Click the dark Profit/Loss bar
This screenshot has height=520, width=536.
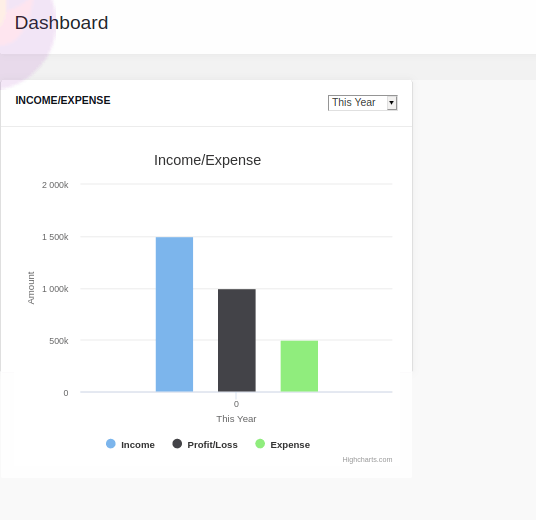tap(237, 340)
